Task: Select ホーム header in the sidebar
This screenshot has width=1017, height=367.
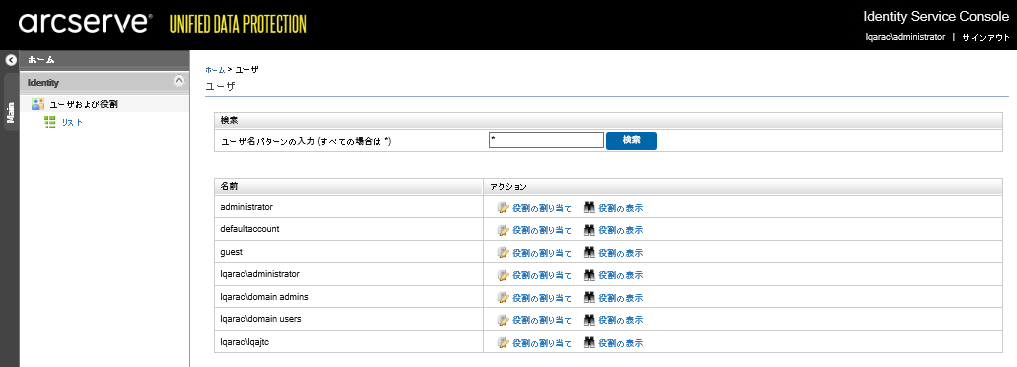Action: 42,60
